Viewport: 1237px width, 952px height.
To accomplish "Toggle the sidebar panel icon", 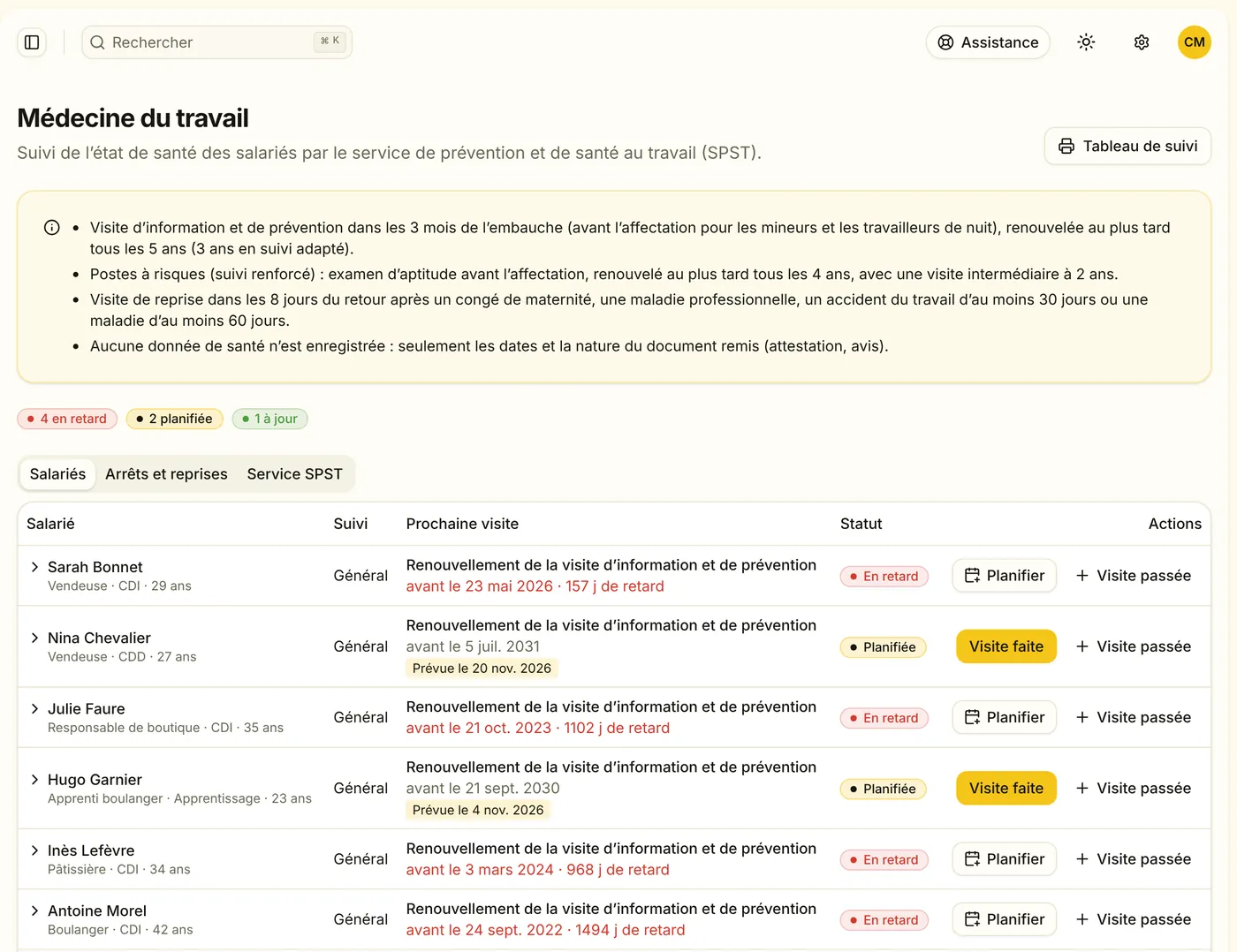I will click(x=32, y=42).
